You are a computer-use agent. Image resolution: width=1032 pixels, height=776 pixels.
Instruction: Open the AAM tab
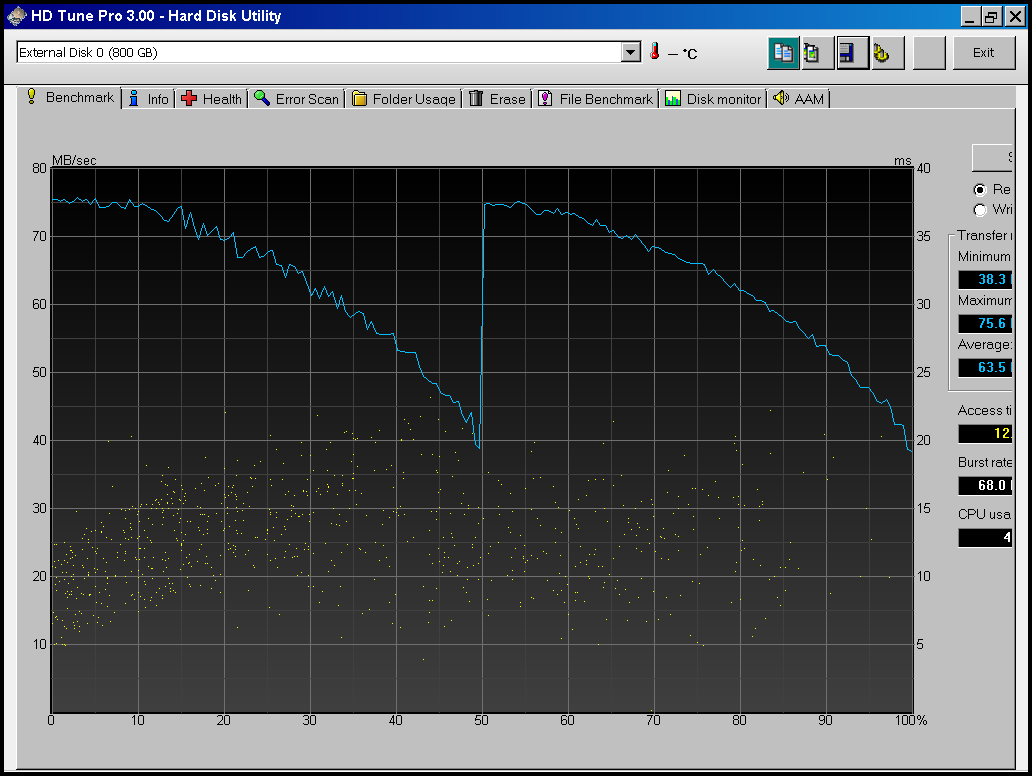point(798,99)
